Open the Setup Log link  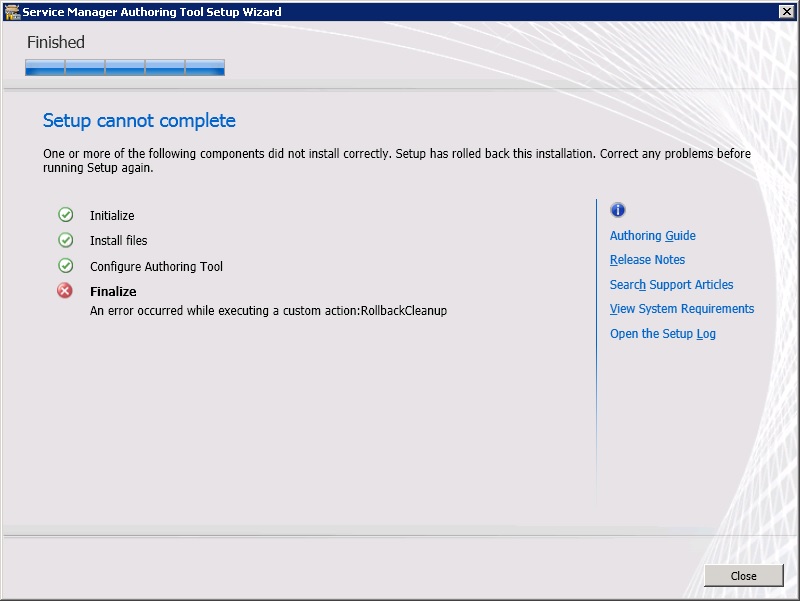click(x=663, y=334)
